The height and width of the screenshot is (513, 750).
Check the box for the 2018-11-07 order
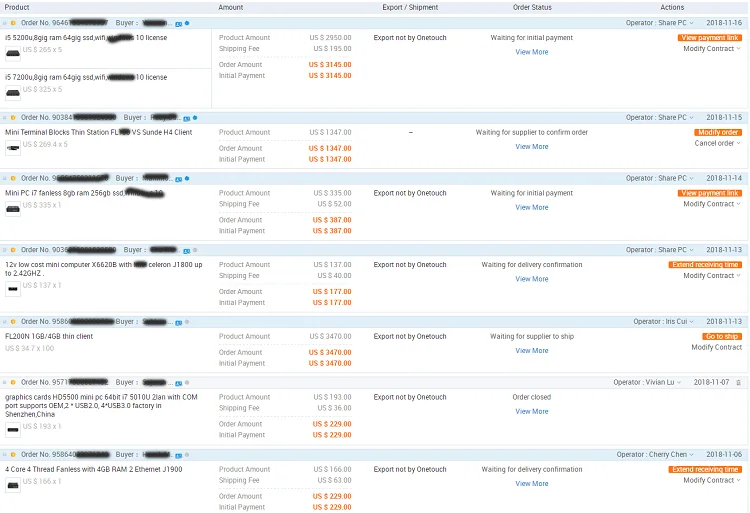click(x=5, y=382)
